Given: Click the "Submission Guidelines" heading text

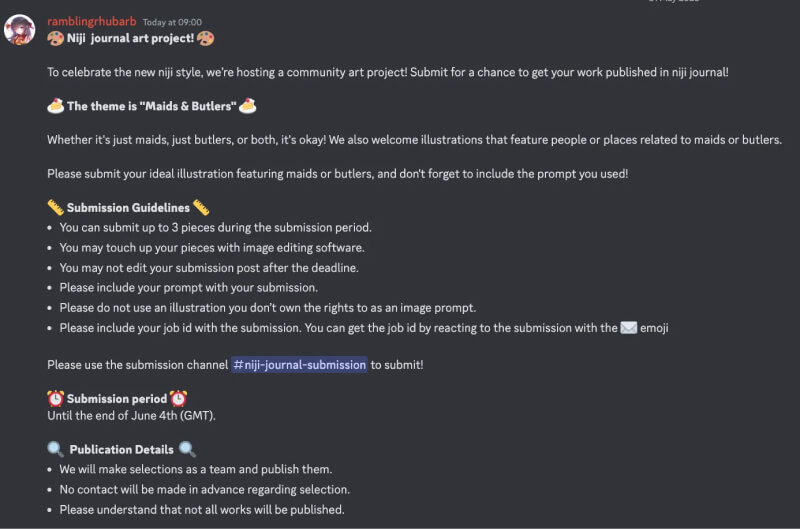Looking at the screenshot, I should 128,208.
